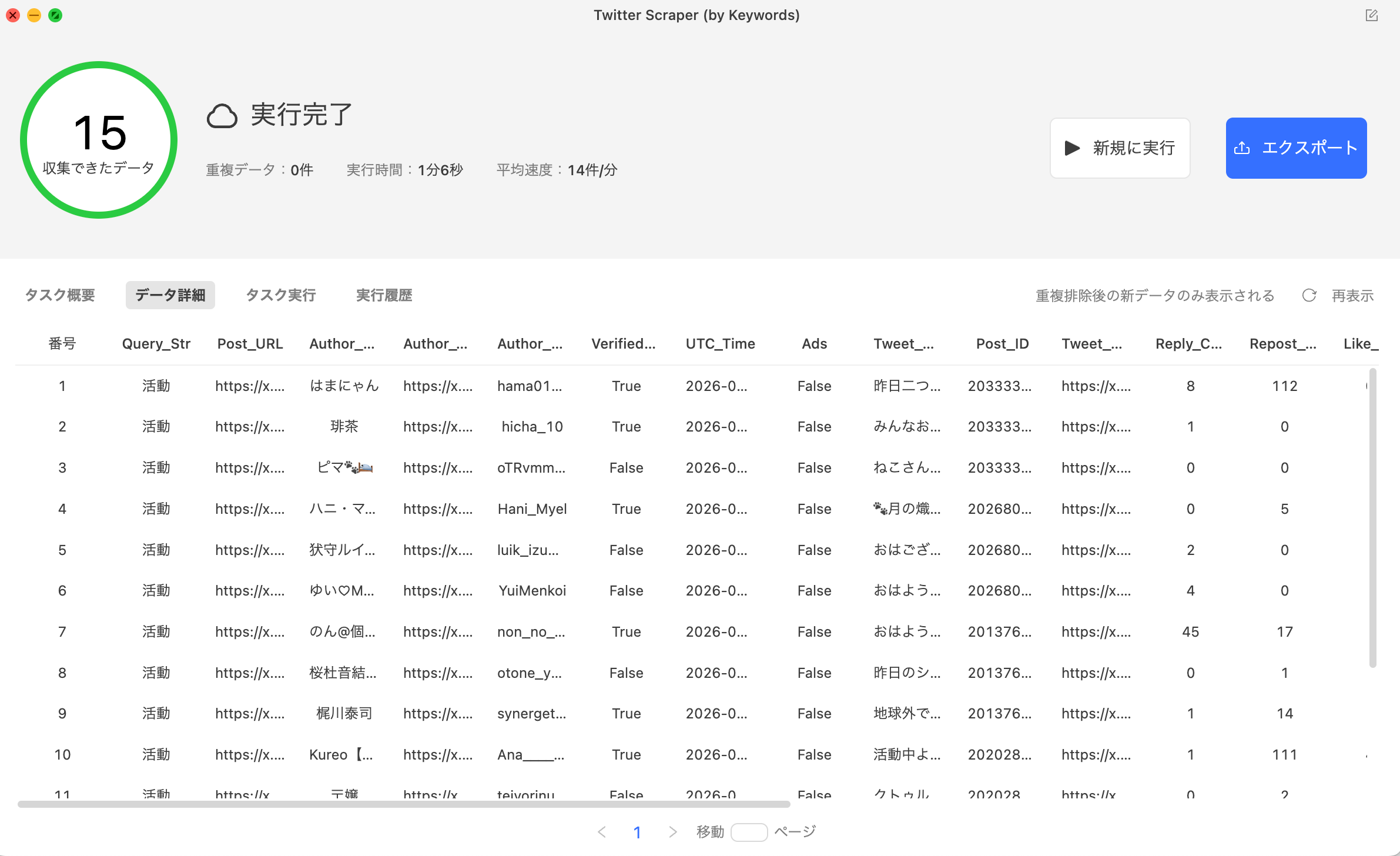Click the 重複データ：0件 statistic

tap(259, 170)
